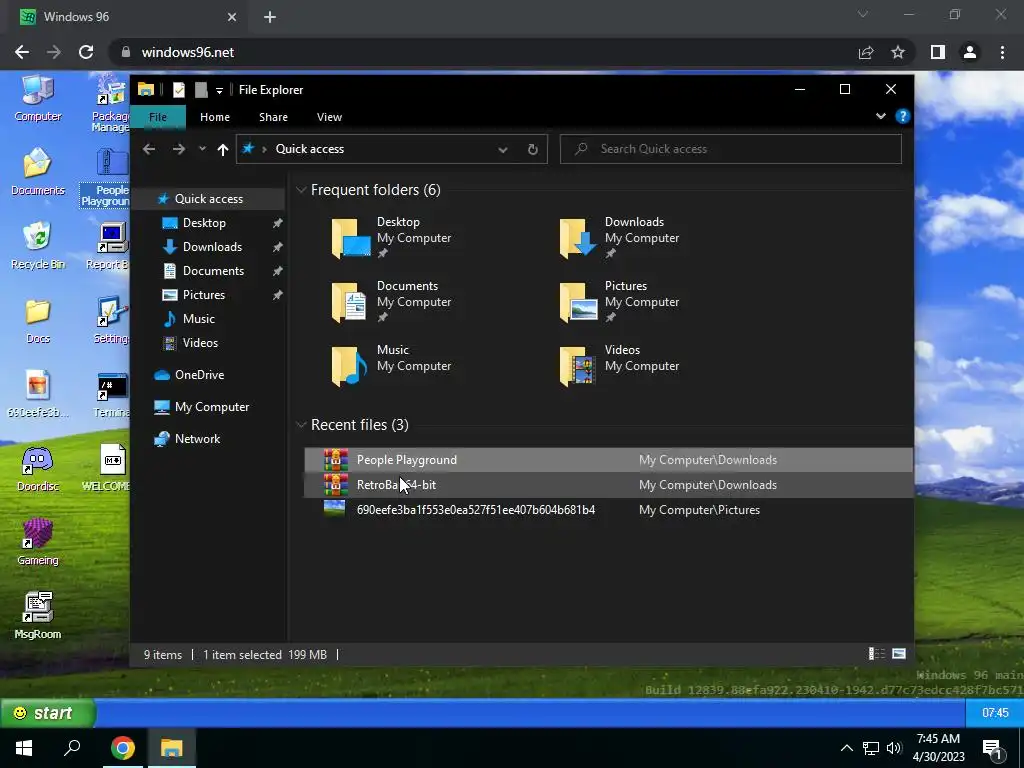Open the Settings desktop shortcut
Screen dimensions: 1024x768
pos(112,321)
